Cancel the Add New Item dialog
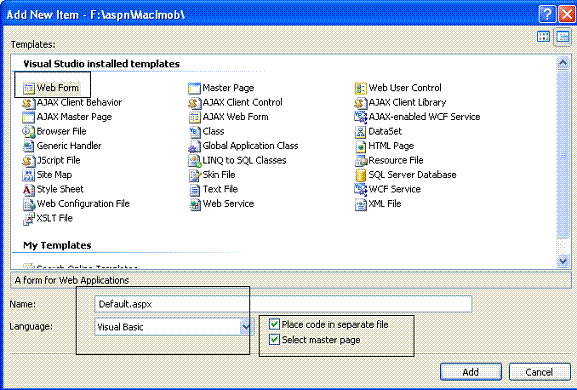Viewport: 577px width, 390px height. pyautogui.click(x=539, y=372)
